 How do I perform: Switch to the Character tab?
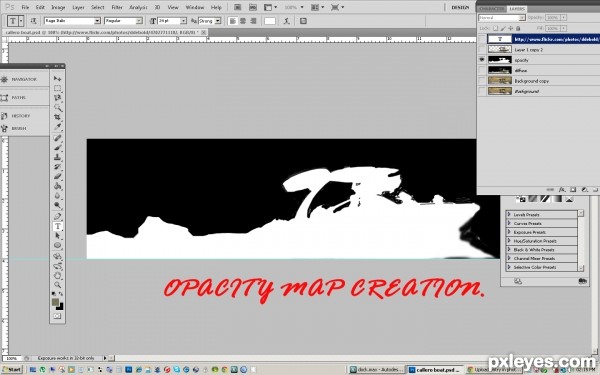(492, 8)
